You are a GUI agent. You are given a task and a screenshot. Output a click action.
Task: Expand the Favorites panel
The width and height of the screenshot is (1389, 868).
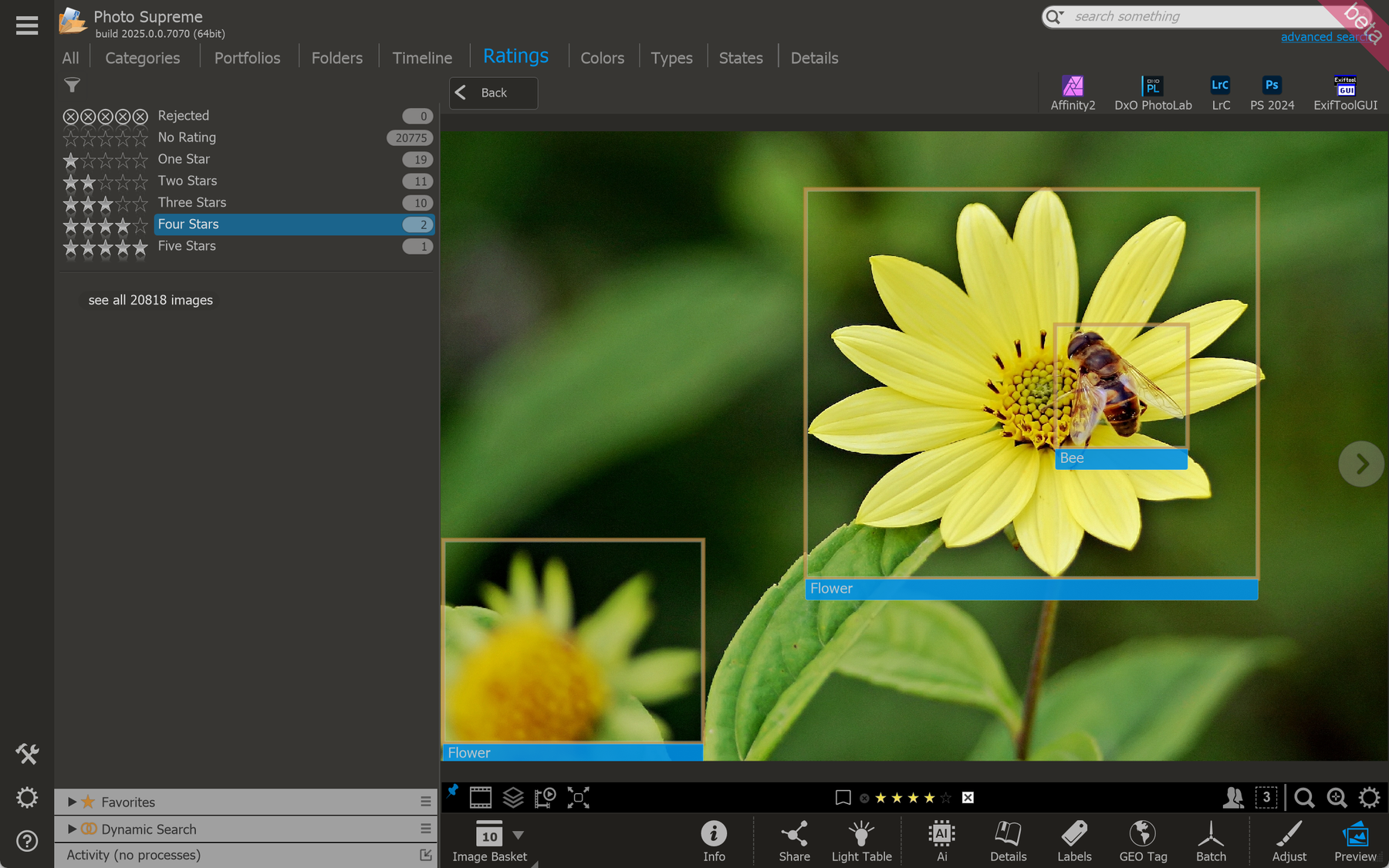coord(72,802)
